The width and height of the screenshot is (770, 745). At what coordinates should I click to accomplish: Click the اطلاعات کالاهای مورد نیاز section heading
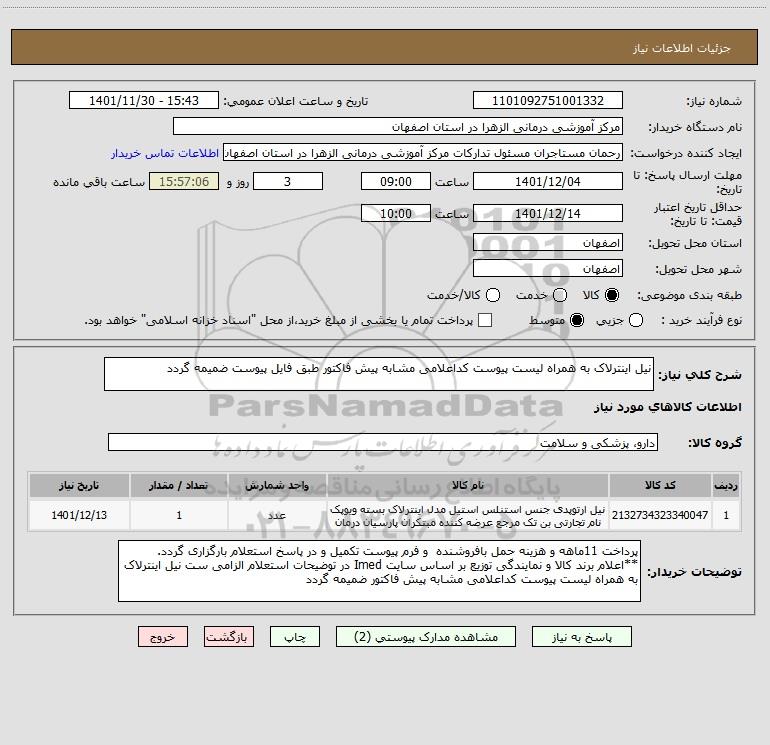668,407
